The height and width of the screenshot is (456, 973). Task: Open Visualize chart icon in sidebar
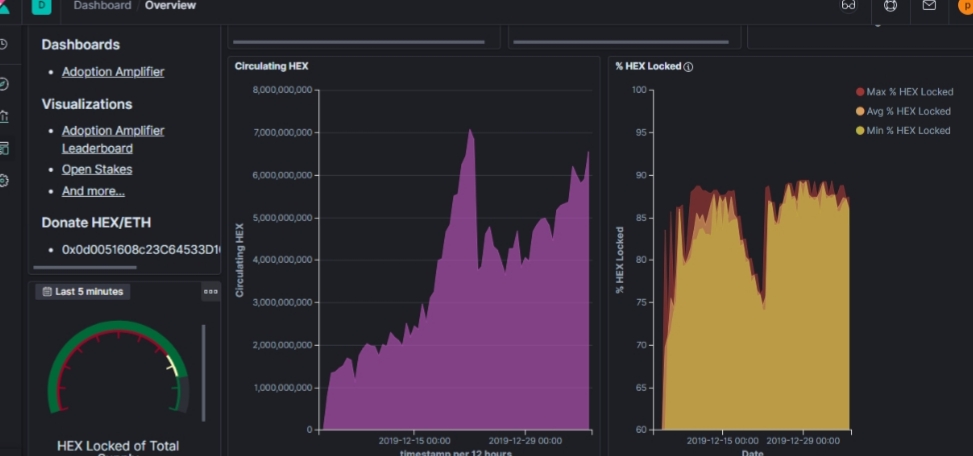(4, 116)
